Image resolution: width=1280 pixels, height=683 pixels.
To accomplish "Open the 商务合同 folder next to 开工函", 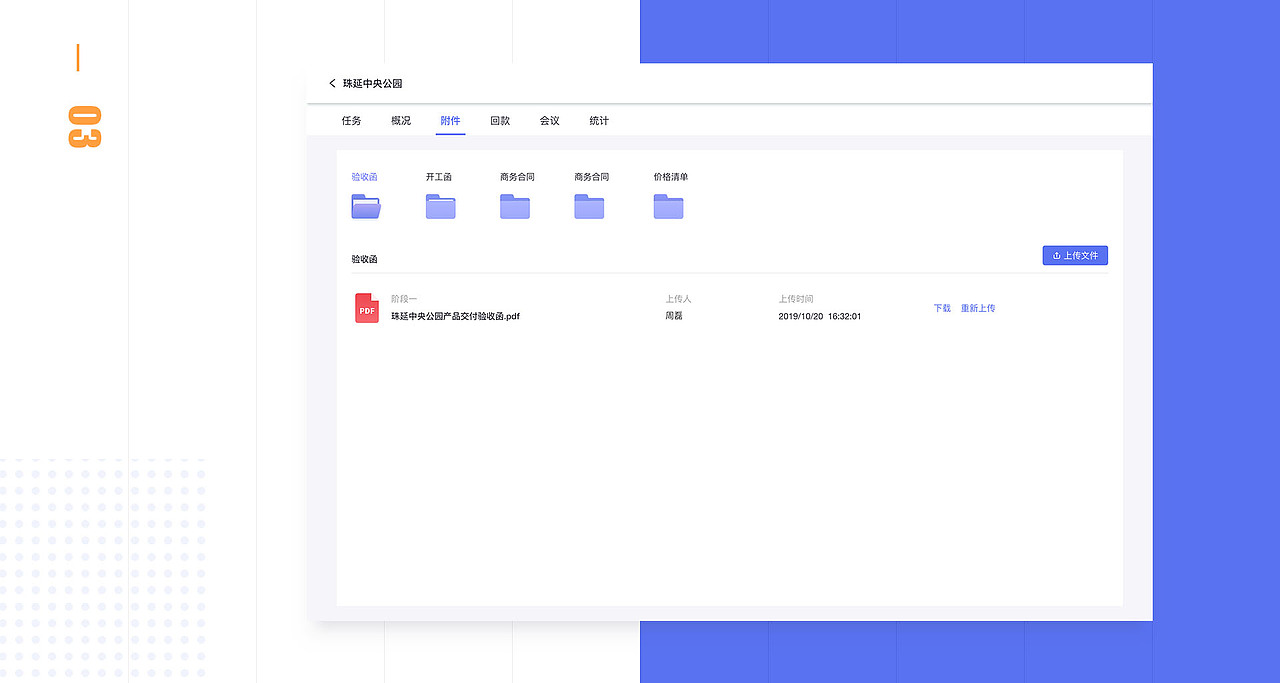I will (515, 206).
